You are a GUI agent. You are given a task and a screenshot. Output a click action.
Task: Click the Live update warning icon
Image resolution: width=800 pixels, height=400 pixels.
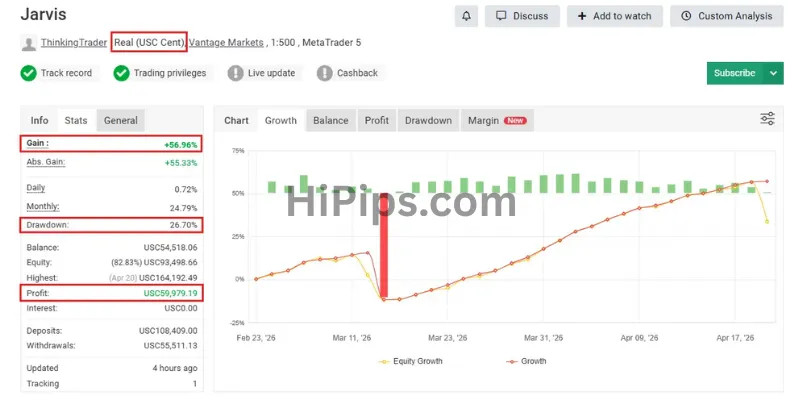pyautogui.click(x=235, y=73)
